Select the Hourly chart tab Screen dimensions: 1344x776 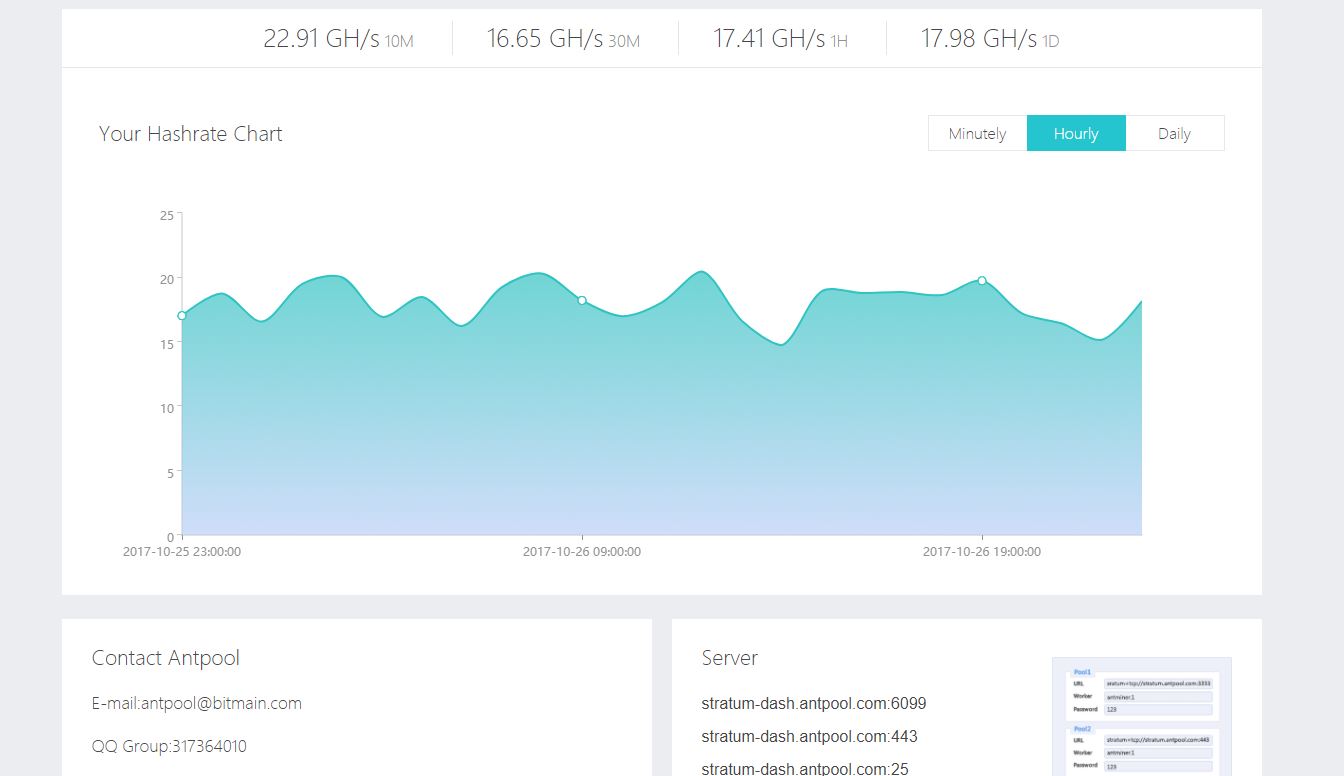[1076, 134]
